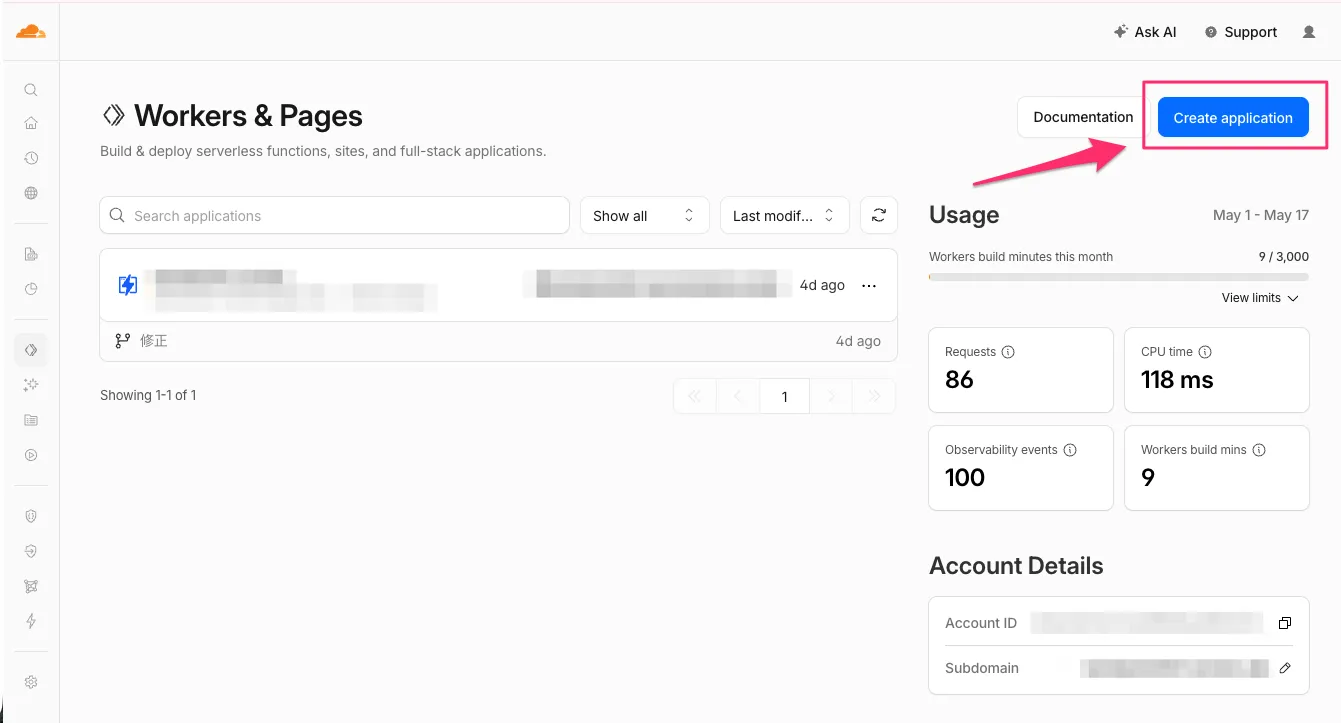Click the 9 / 3,000 usage value

click(x=1283, y=257)
